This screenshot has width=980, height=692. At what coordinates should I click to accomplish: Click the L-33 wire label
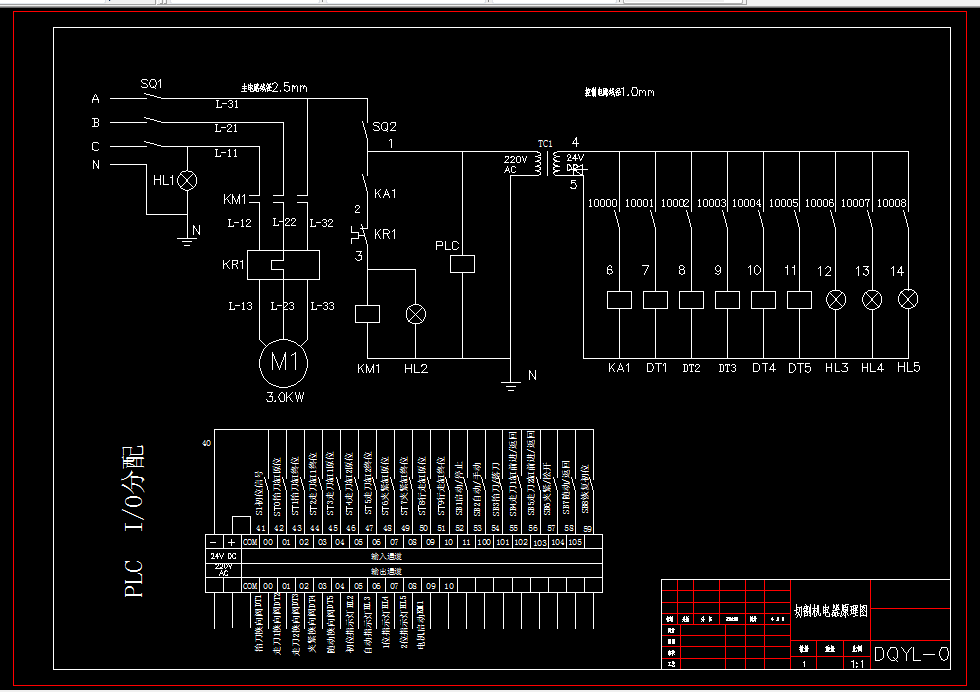coord(322,306)
